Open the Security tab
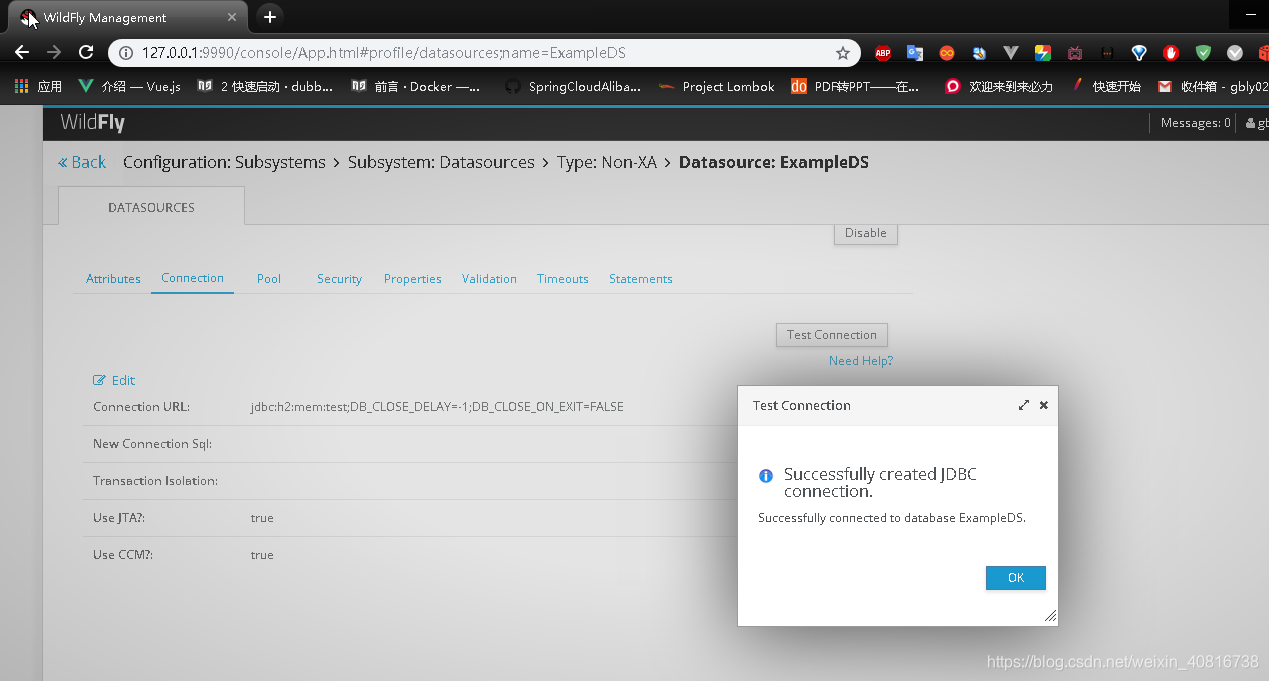This screenshot has width=1269, height=681. pyautogui.click(x=339, y=279)
